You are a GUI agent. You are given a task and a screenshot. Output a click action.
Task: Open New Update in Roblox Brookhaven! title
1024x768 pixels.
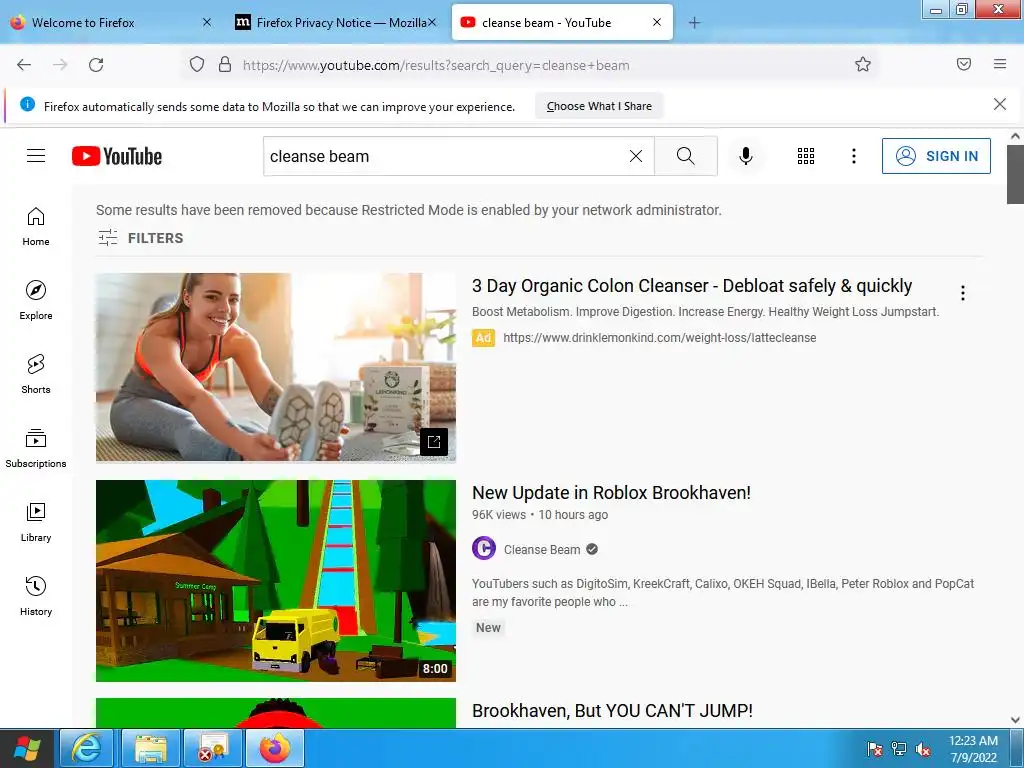pos(611,492)
